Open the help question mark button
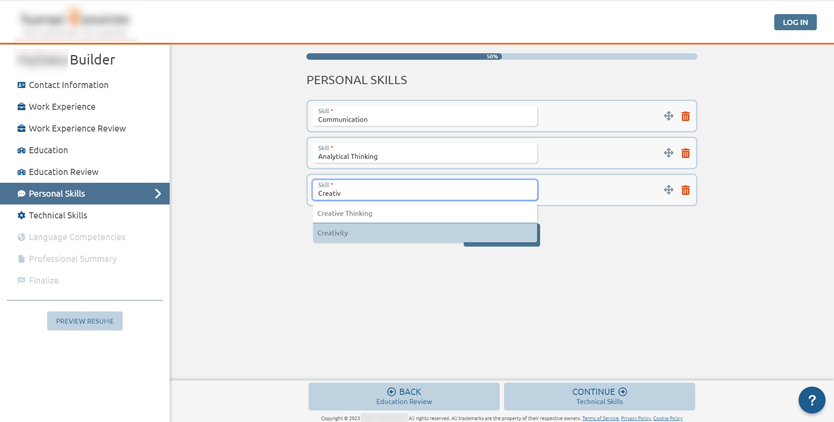Screen dimensions: 834x422 point(811,400)
